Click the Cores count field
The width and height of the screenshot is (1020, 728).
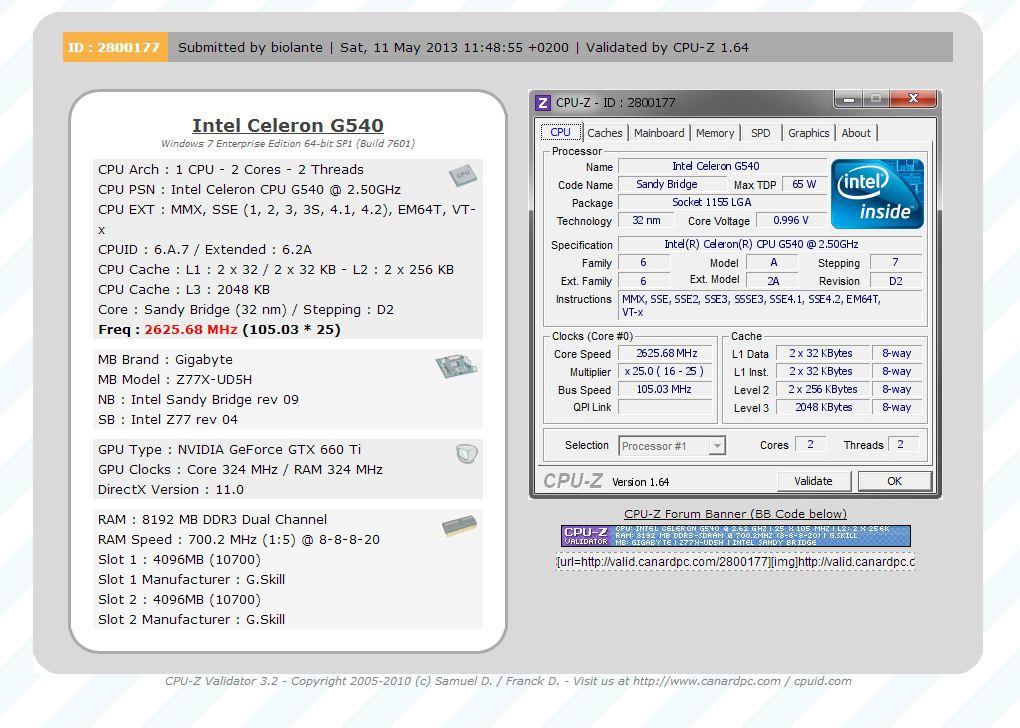[811, 444]
